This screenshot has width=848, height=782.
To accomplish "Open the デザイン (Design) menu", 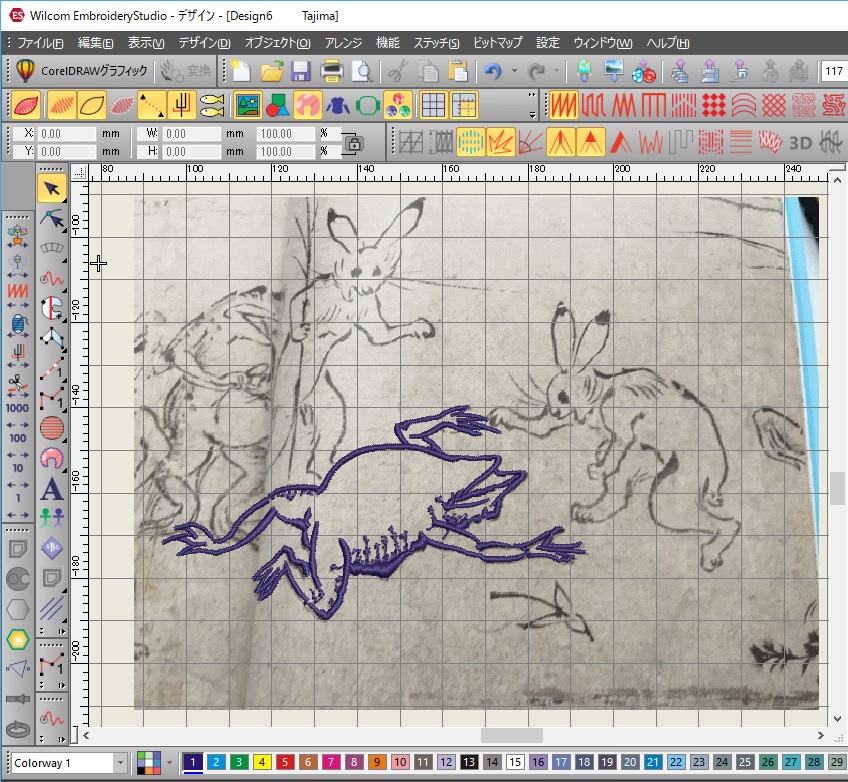I will click(x=204, y=43).
